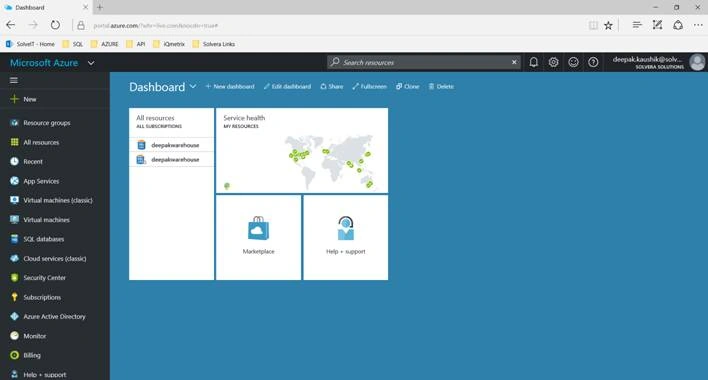This screenshot has width=708, height=380.
Task: Open the Marketplace tile
Action: tap(258, 237)
